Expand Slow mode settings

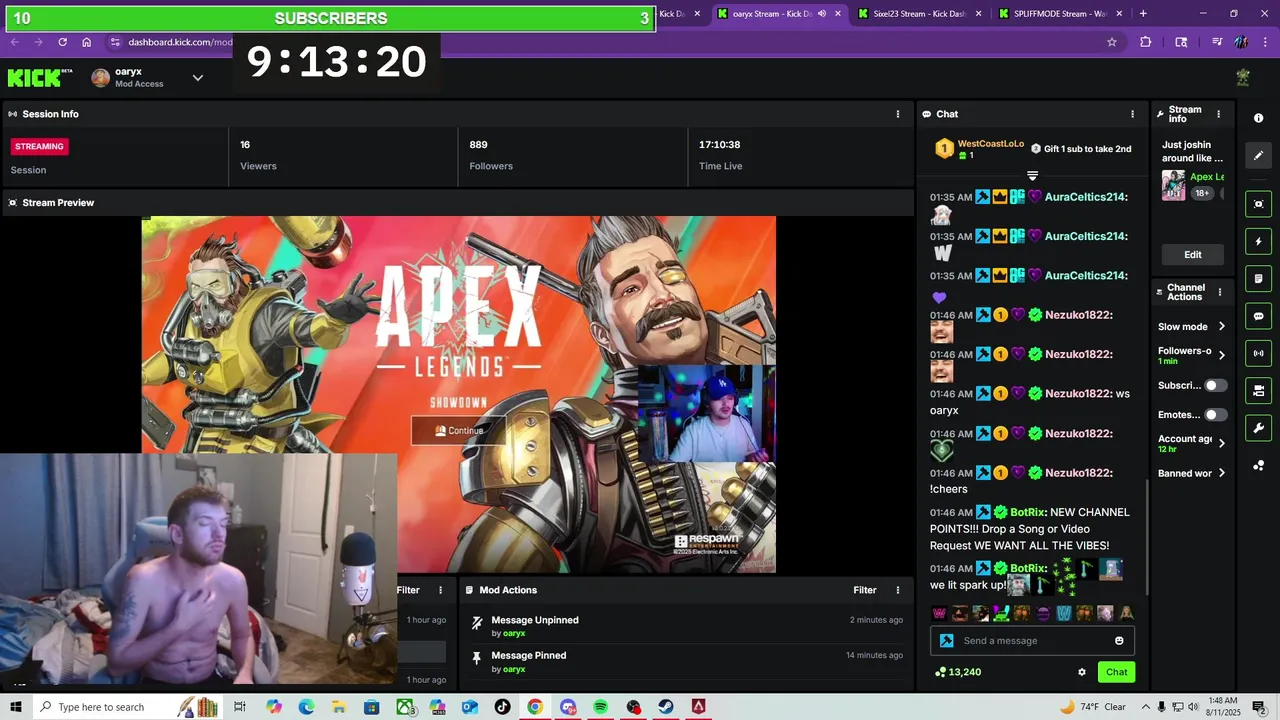click(1221, 327)
